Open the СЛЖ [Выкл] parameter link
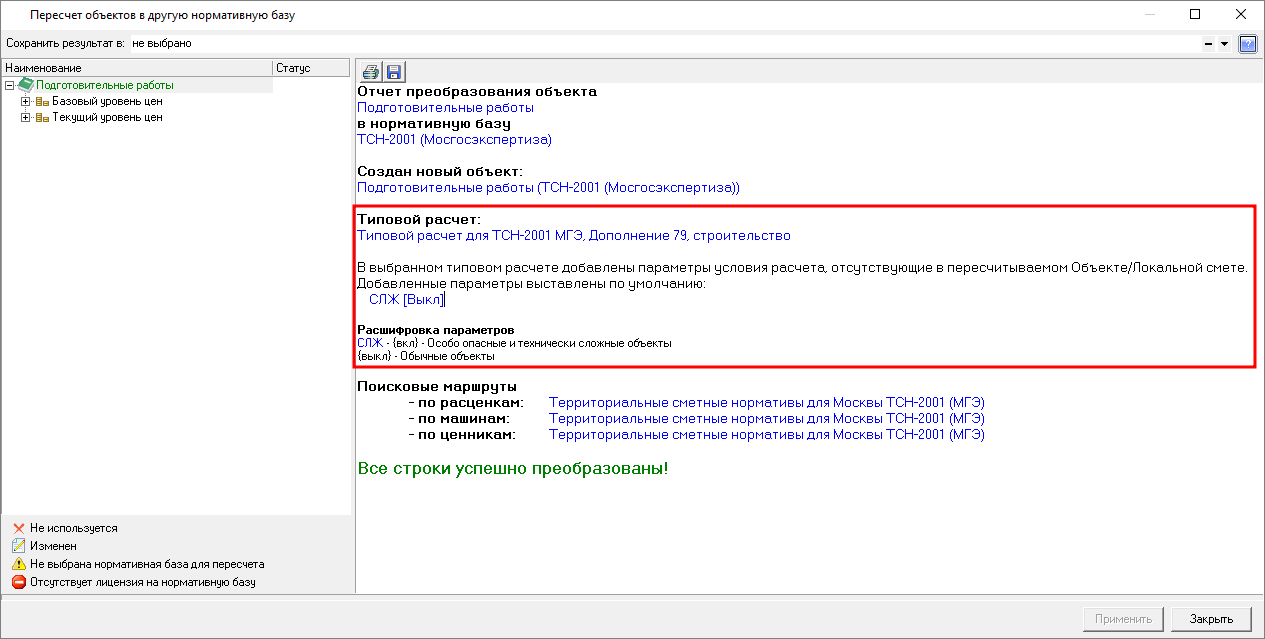The height and width of the screenshot is (639, 1265). tap(406, 299)
